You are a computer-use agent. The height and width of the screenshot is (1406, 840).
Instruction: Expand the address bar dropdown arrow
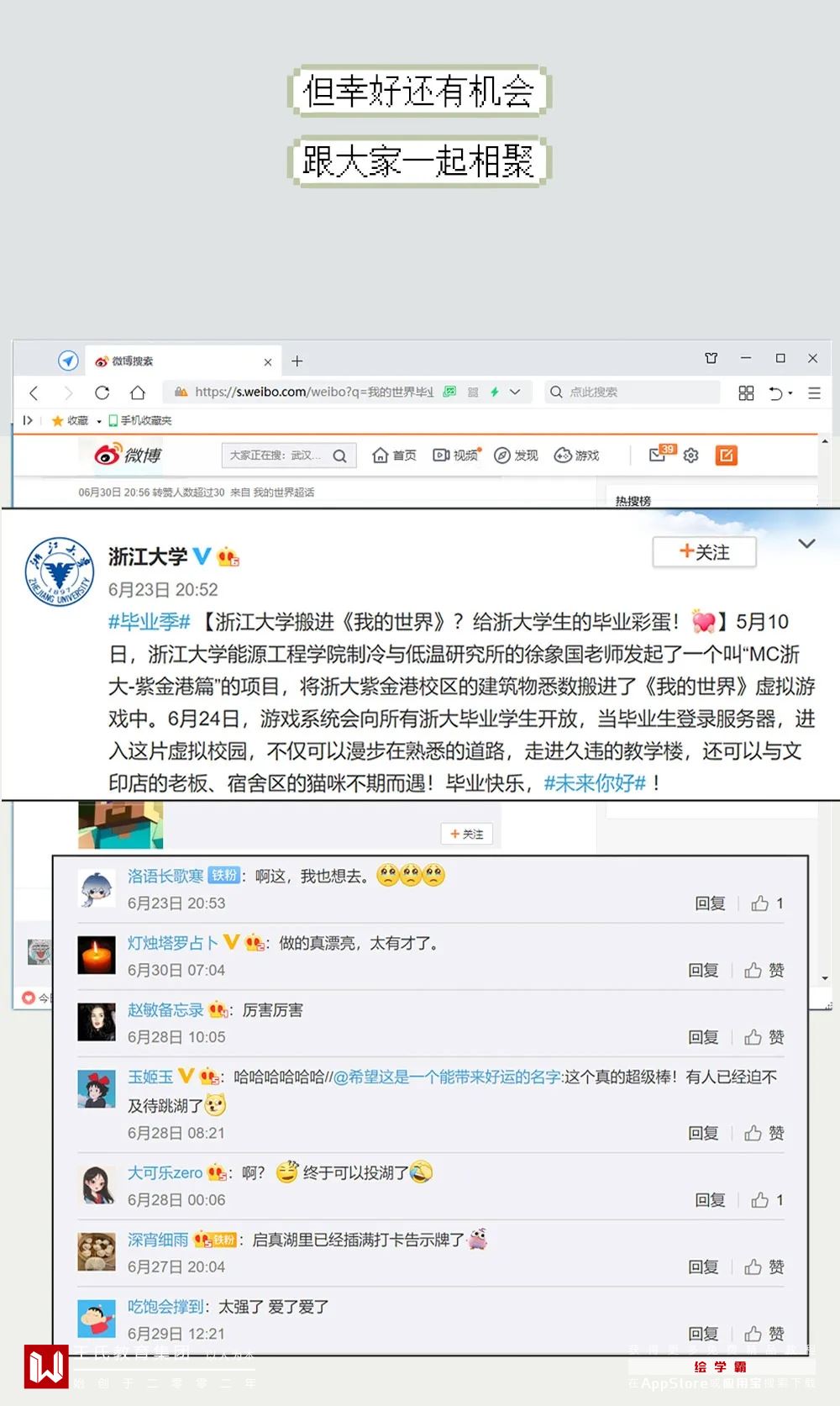tap(515, 392)
